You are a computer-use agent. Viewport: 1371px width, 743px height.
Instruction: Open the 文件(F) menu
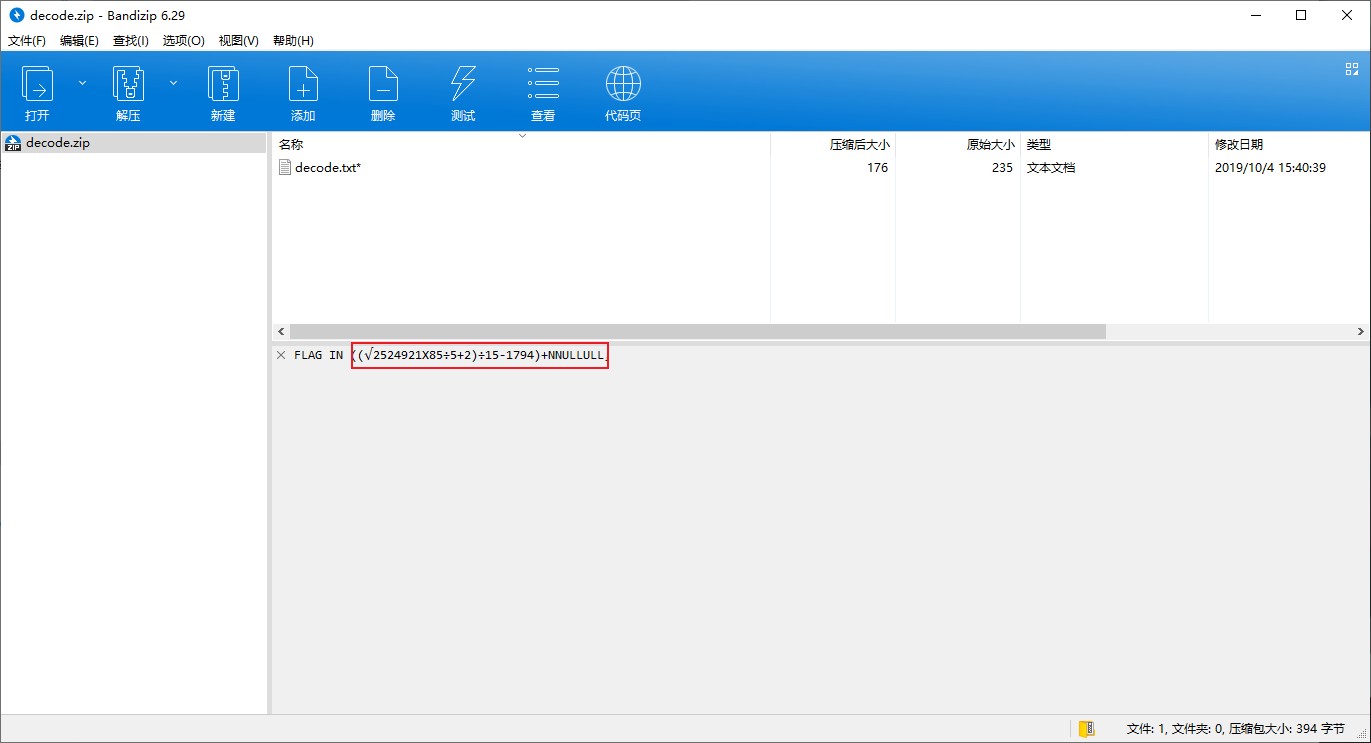coord(27,41)
